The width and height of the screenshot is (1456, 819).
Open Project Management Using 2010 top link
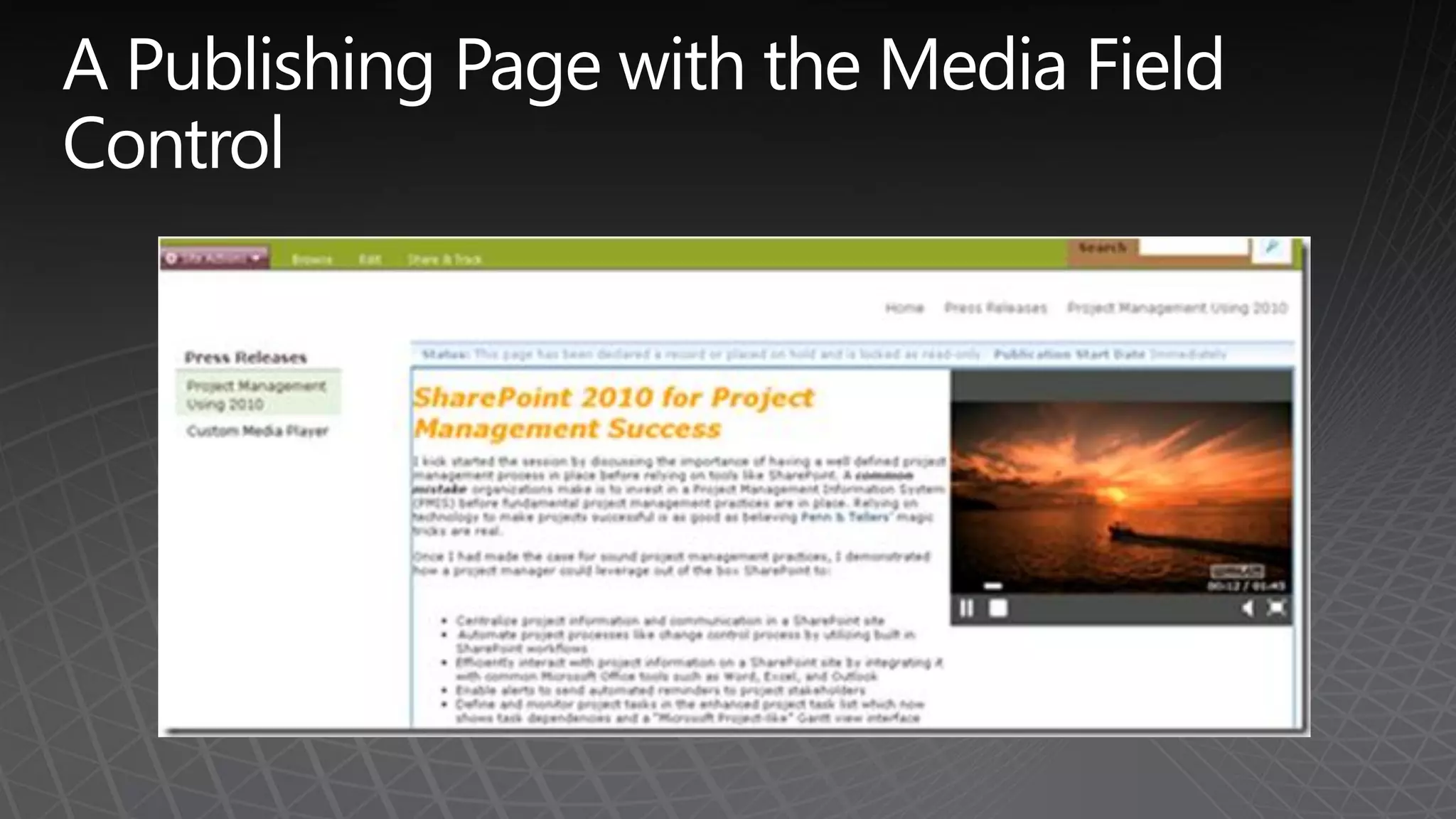pyautogui.click(x=1177, y=308)
